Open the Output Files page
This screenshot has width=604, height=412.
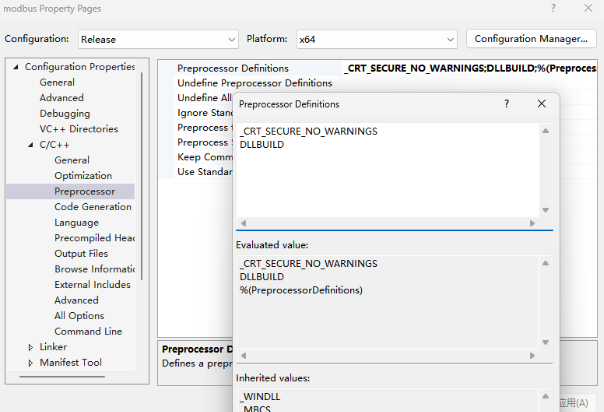point(81,254)
